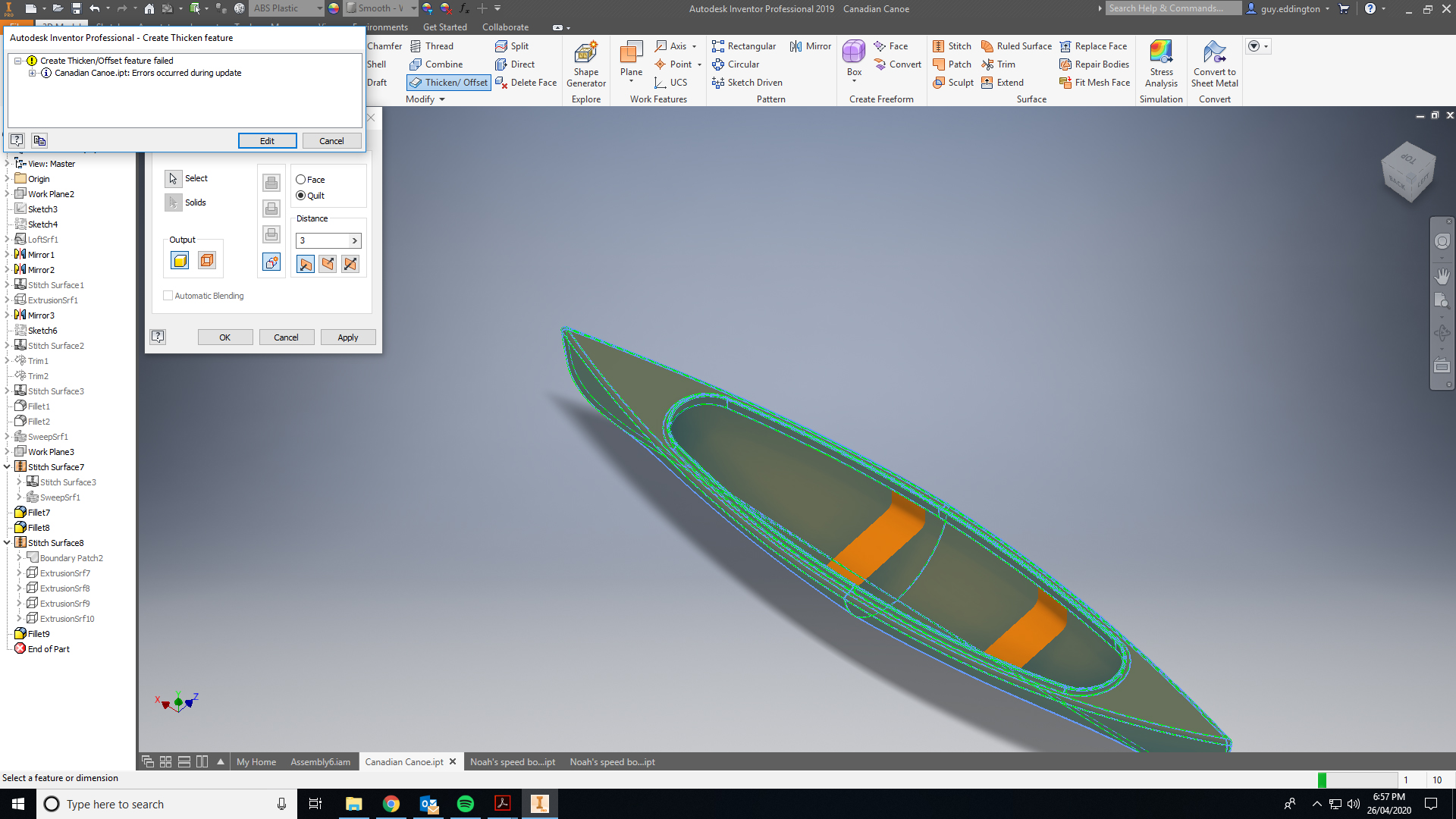The height and width of the screenshot is (819, 1456).
Task: Open the Stress Analysis tool
Action: (x=1161, y=64)
